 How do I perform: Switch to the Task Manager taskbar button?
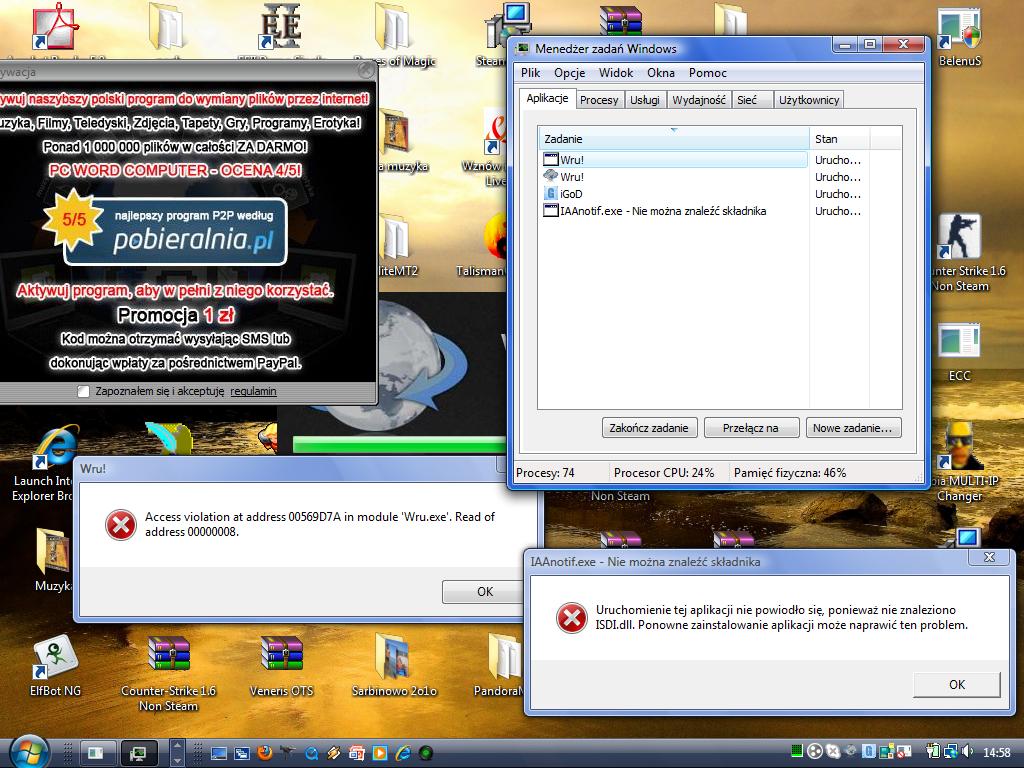(x=138, y=752)
